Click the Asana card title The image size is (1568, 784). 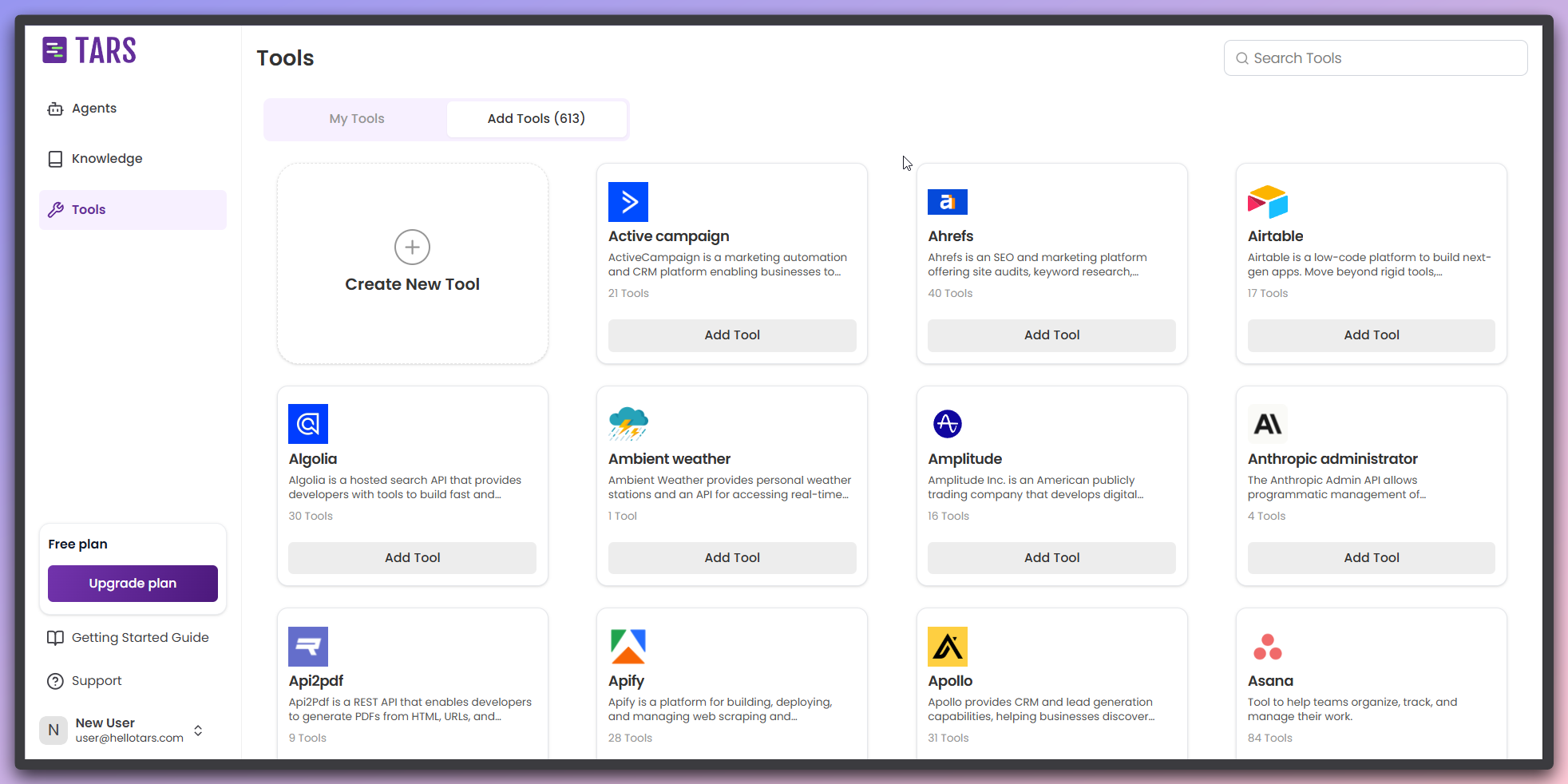1270,681
